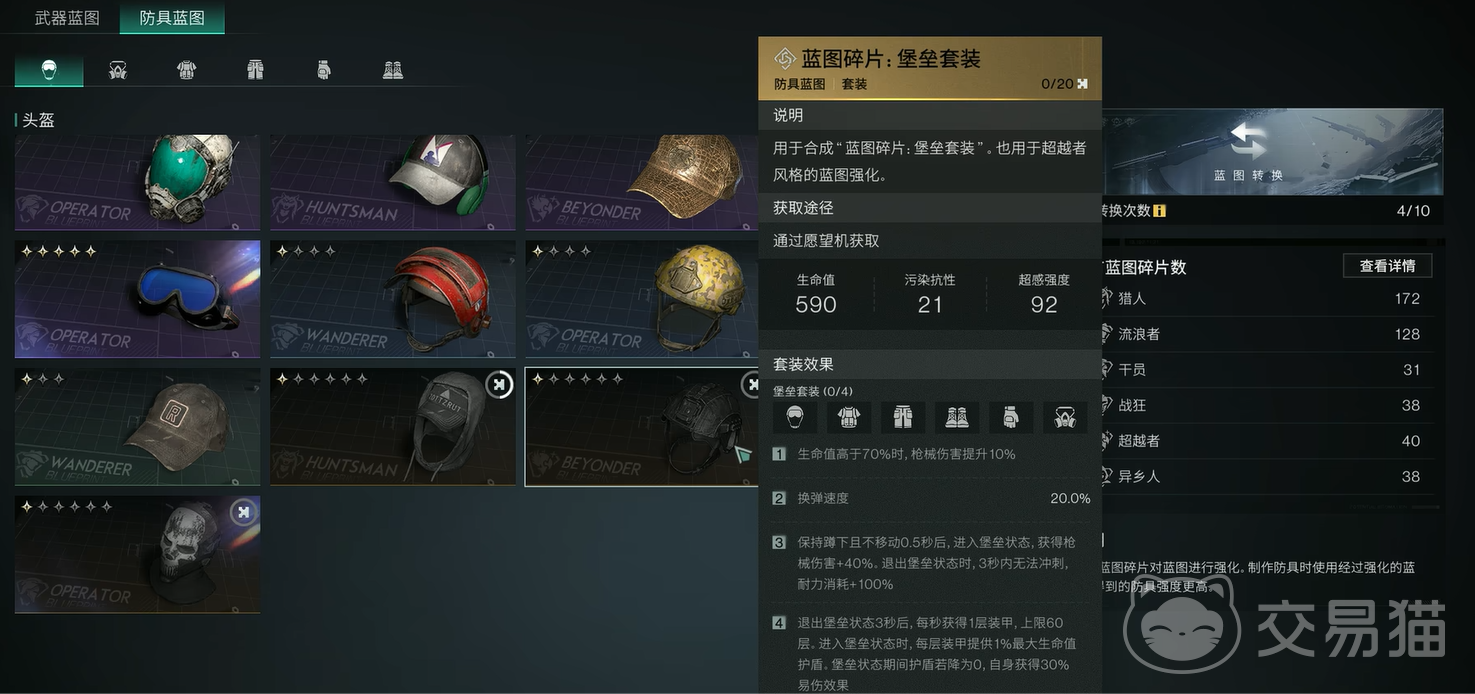Click the helmet piece icon in 堡垒套装
Viewport: 1475px width, 694px height.
[795, 417]
